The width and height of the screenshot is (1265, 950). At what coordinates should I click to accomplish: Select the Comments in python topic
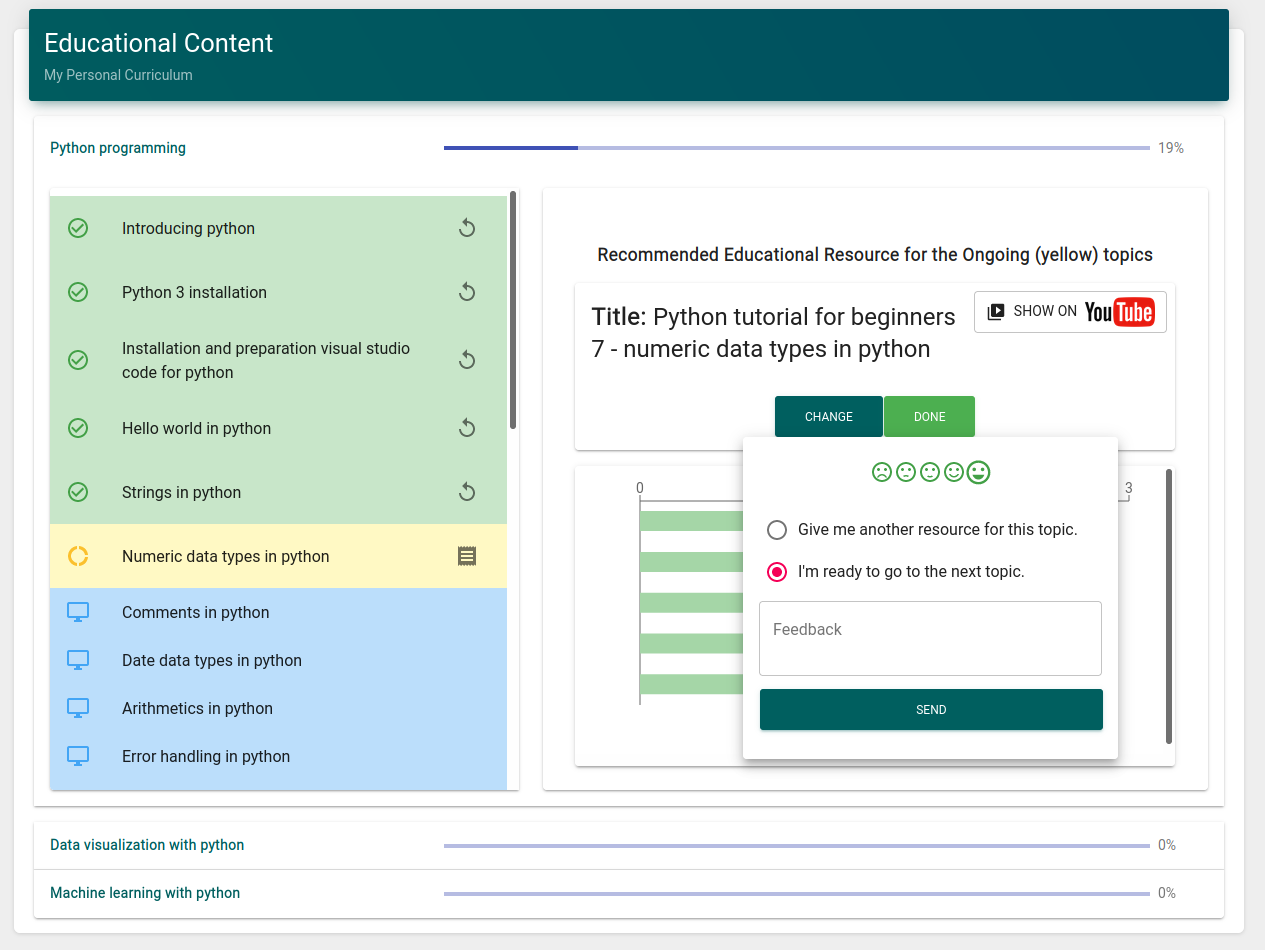tap(278, 612)
